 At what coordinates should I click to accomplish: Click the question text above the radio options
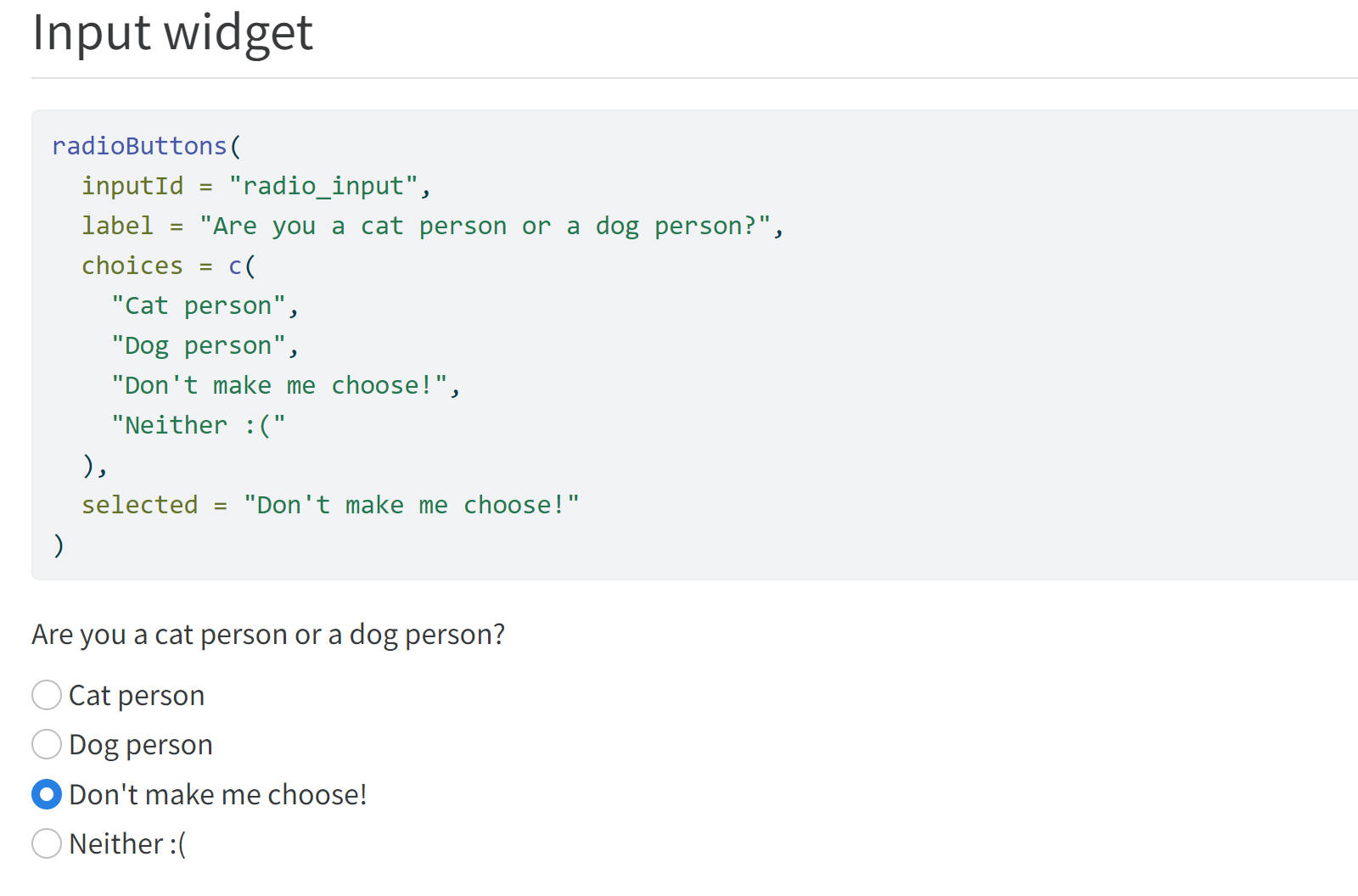pyautogui.click(x=268, y=635)
